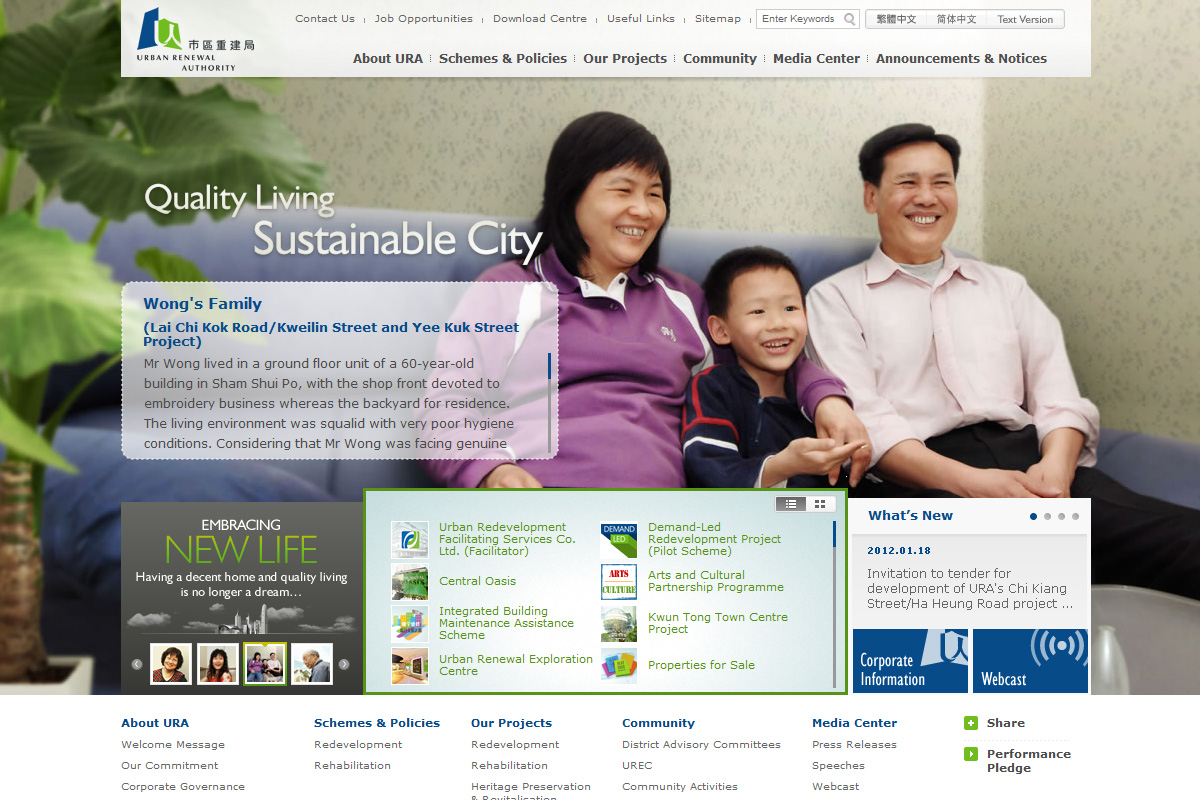
Task: Open the Community menu
Action: coord(720,59)
